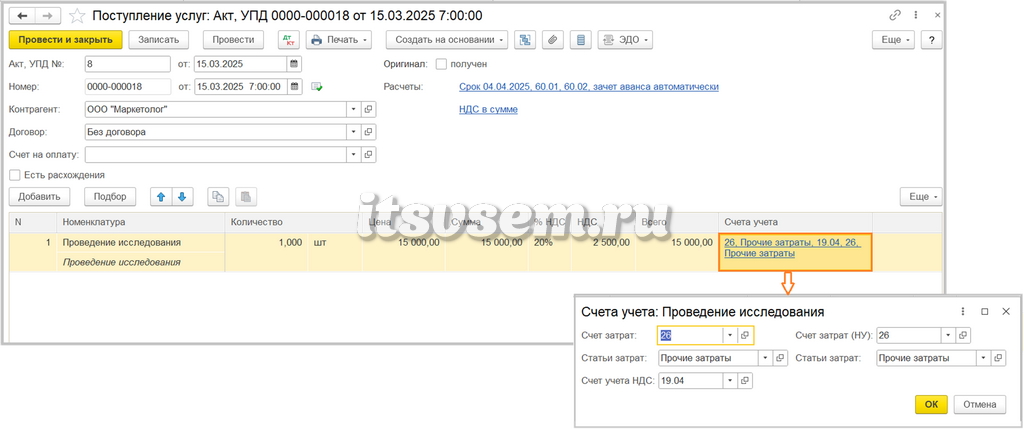Viewport: 1024px width, 430px height.
Task: Tick the Оригинал получен checkbox
Action: [441, 64]
